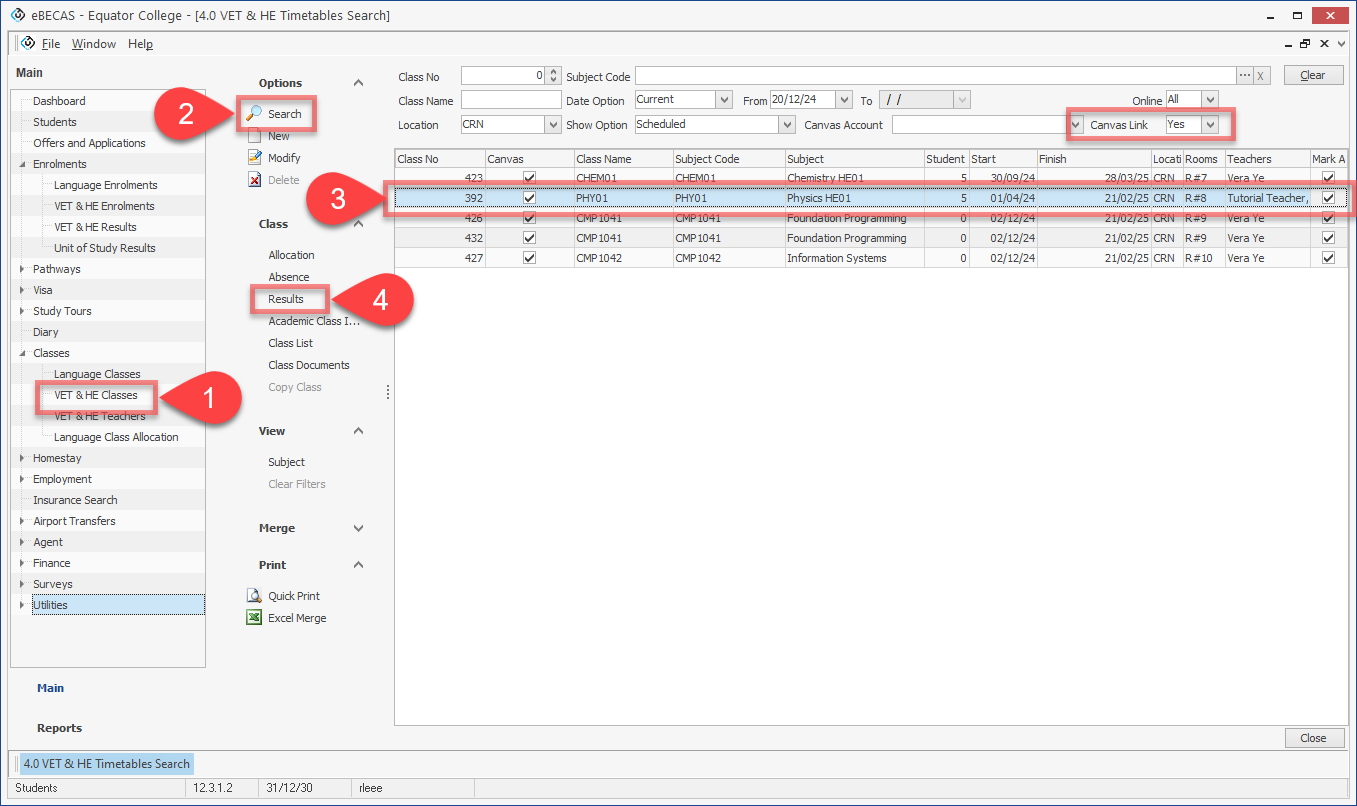Click the Subject Code browse ellipsis button

pyautogui.click(x=1245, y=76)
